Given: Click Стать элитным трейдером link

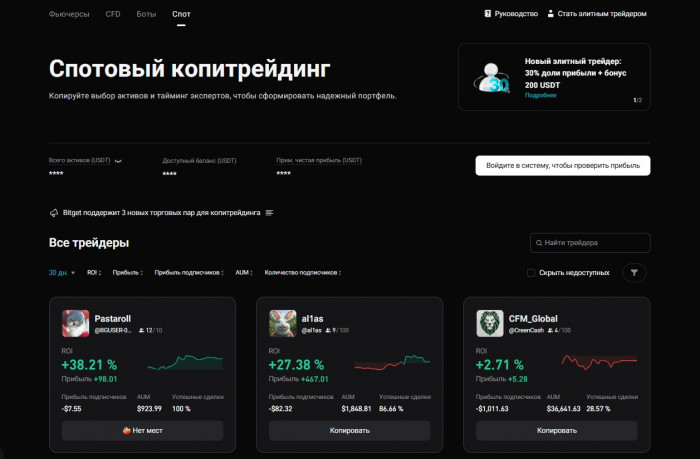Looking at the screenshot, I should tap(602, 14).
